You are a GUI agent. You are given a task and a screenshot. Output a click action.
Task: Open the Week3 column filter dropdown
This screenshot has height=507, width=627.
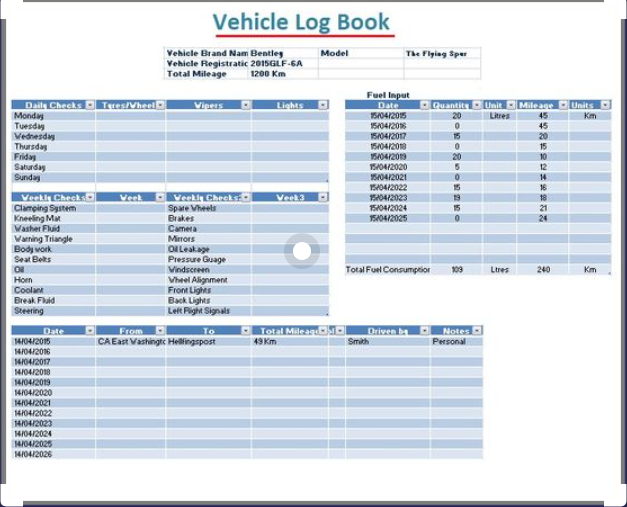[x=323, y=198]
